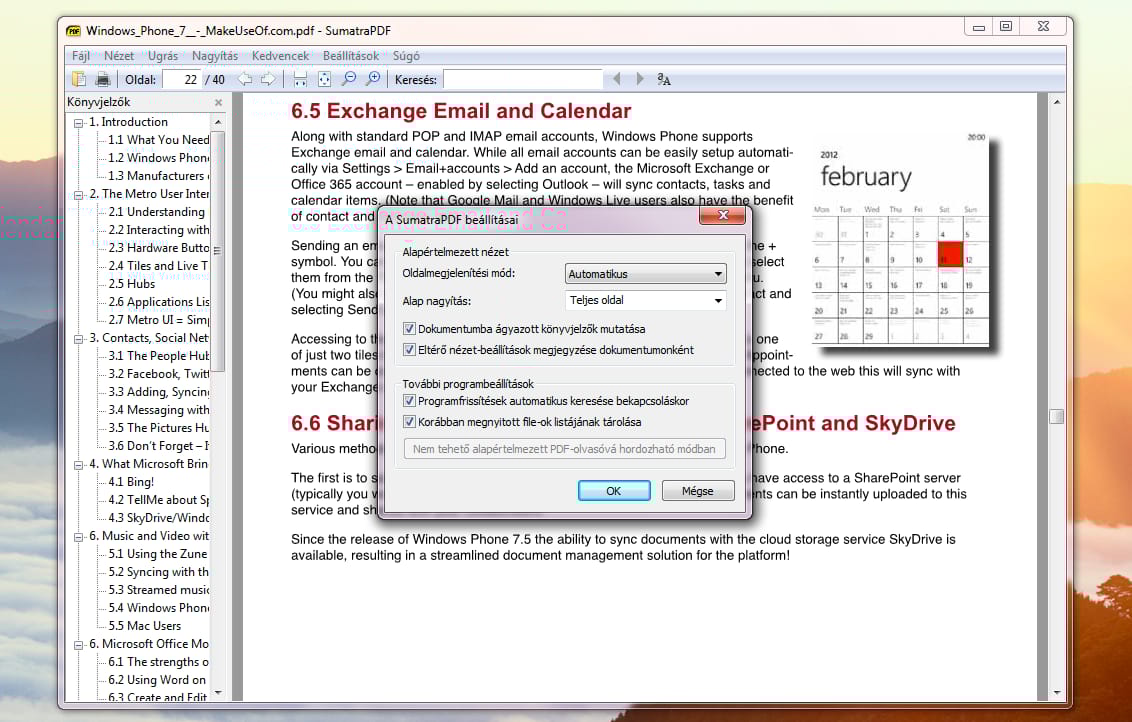Confirm settings with OK button
The image size is (1132, 722).
(614, 491)
